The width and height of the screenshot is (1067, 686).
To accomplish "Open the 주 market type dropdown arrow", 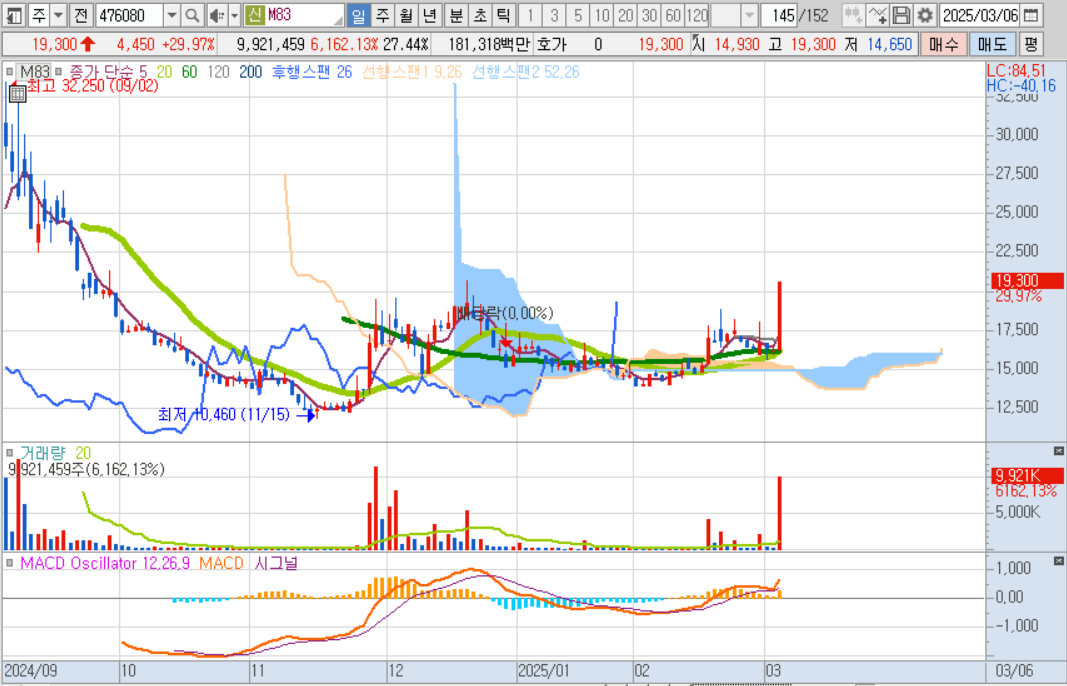I will coord(59,15).
